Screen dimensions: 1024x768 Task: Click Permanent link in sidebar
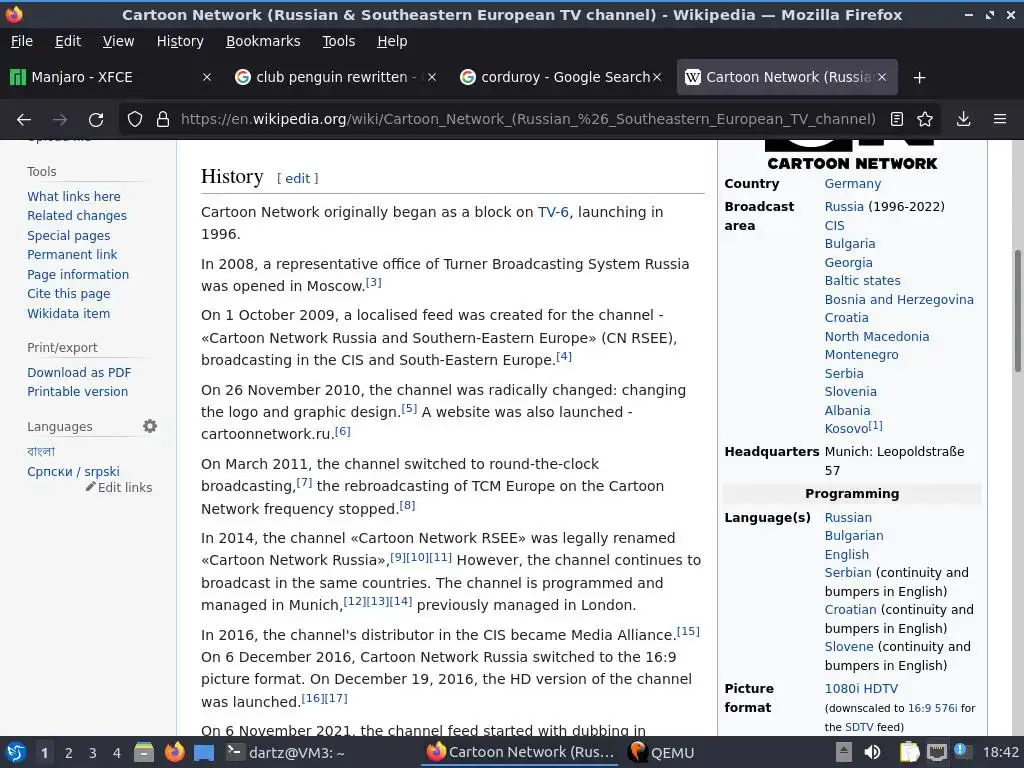click(x=72, y=255)
